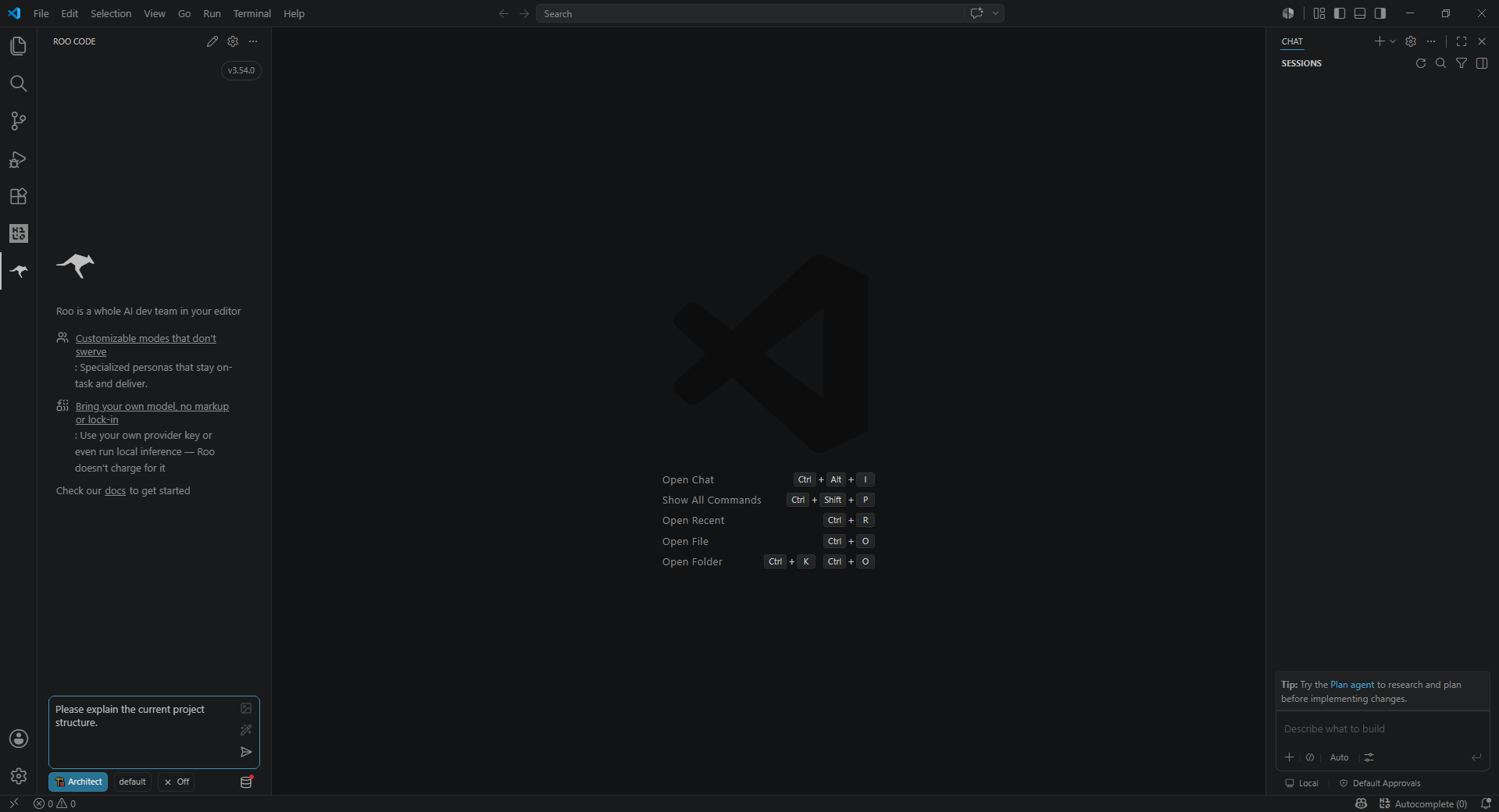1499x812 pixels.
Task: Click Autocomplete (0) in status bar
Action: [x=1422, y=803]
